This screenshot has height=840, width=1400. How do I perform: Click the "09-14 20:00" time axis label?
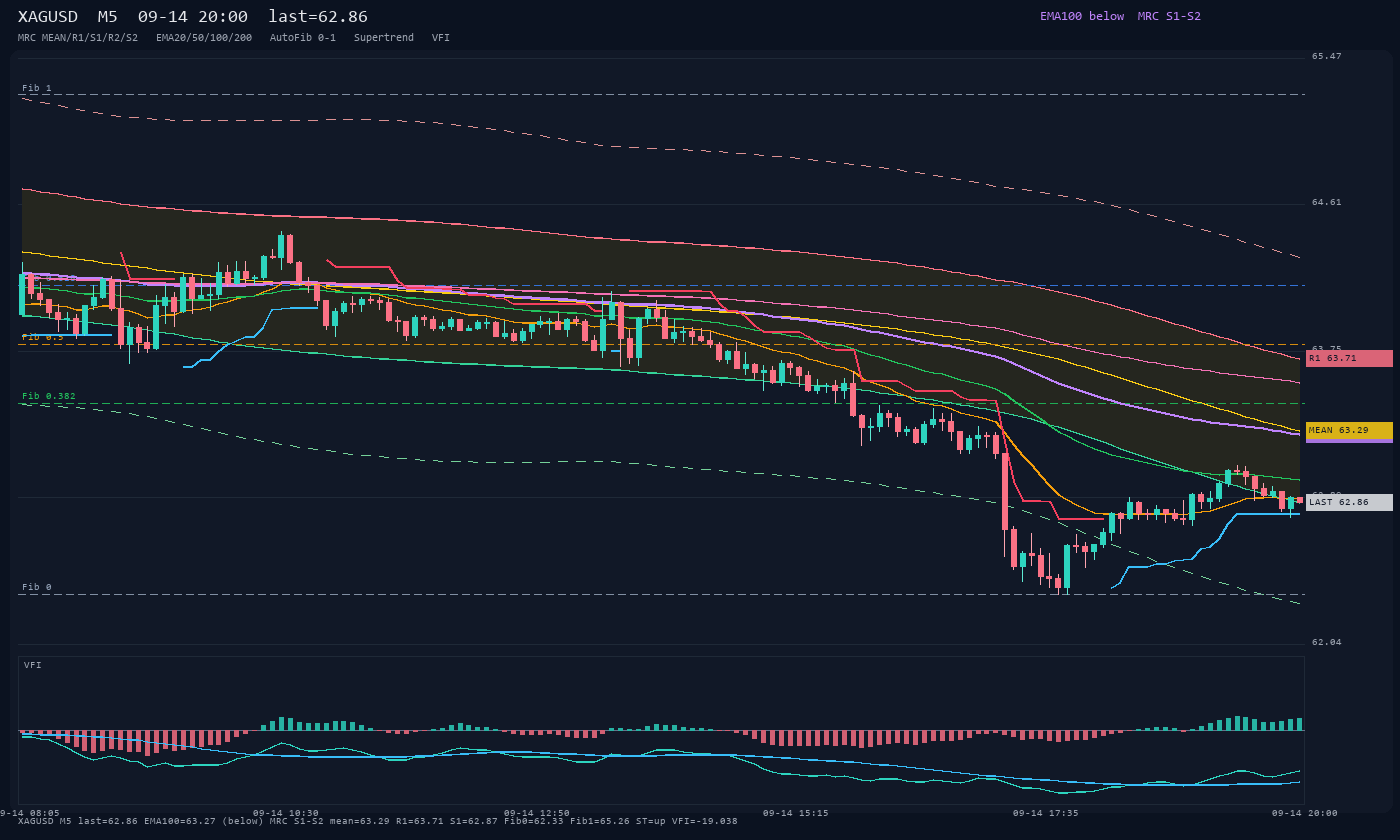[x=1304, y=813]
